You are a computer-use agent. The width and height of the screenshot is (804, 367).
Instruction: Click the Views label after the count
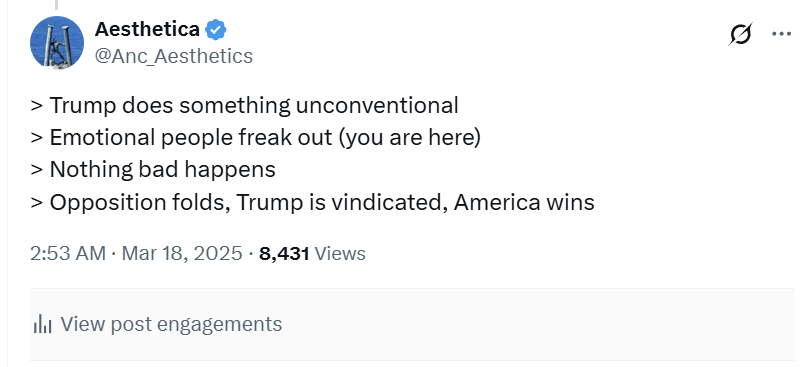(339, 253)
